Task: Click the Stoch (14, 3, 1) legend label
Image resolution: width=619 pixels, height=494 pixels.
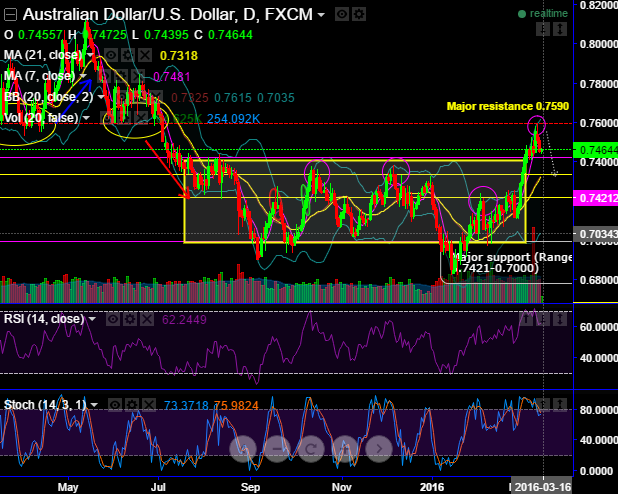Action: tap(45, 405)
